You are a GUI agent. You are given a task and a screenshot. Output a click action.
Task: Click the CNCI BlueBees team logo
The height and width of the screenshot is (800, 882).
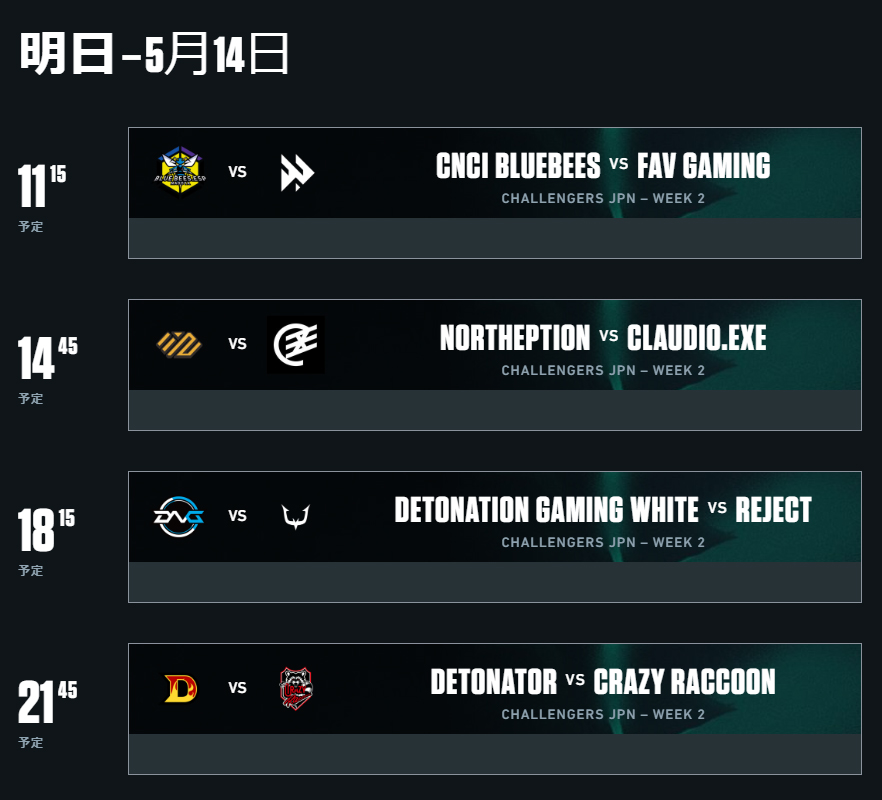[x=180, y=172]
